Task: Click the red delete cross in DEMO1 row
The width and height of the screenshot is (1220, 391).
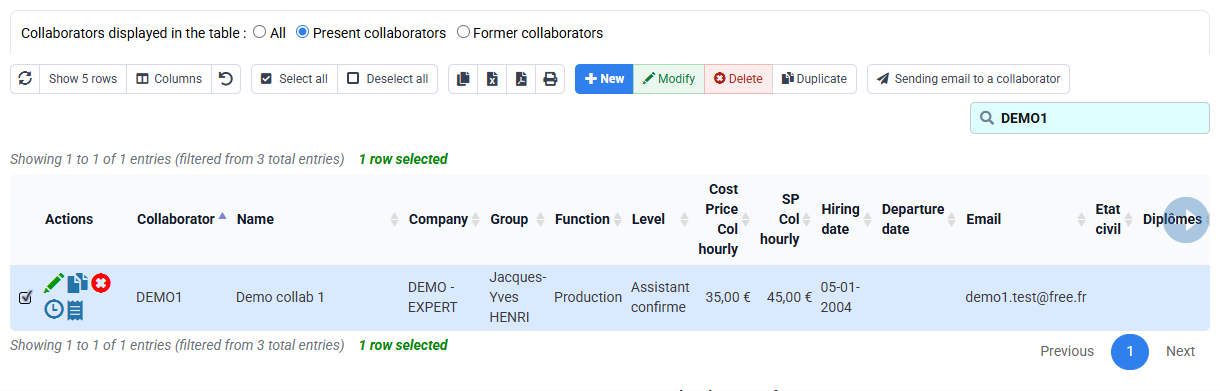Action: click(x=101, y=283)
